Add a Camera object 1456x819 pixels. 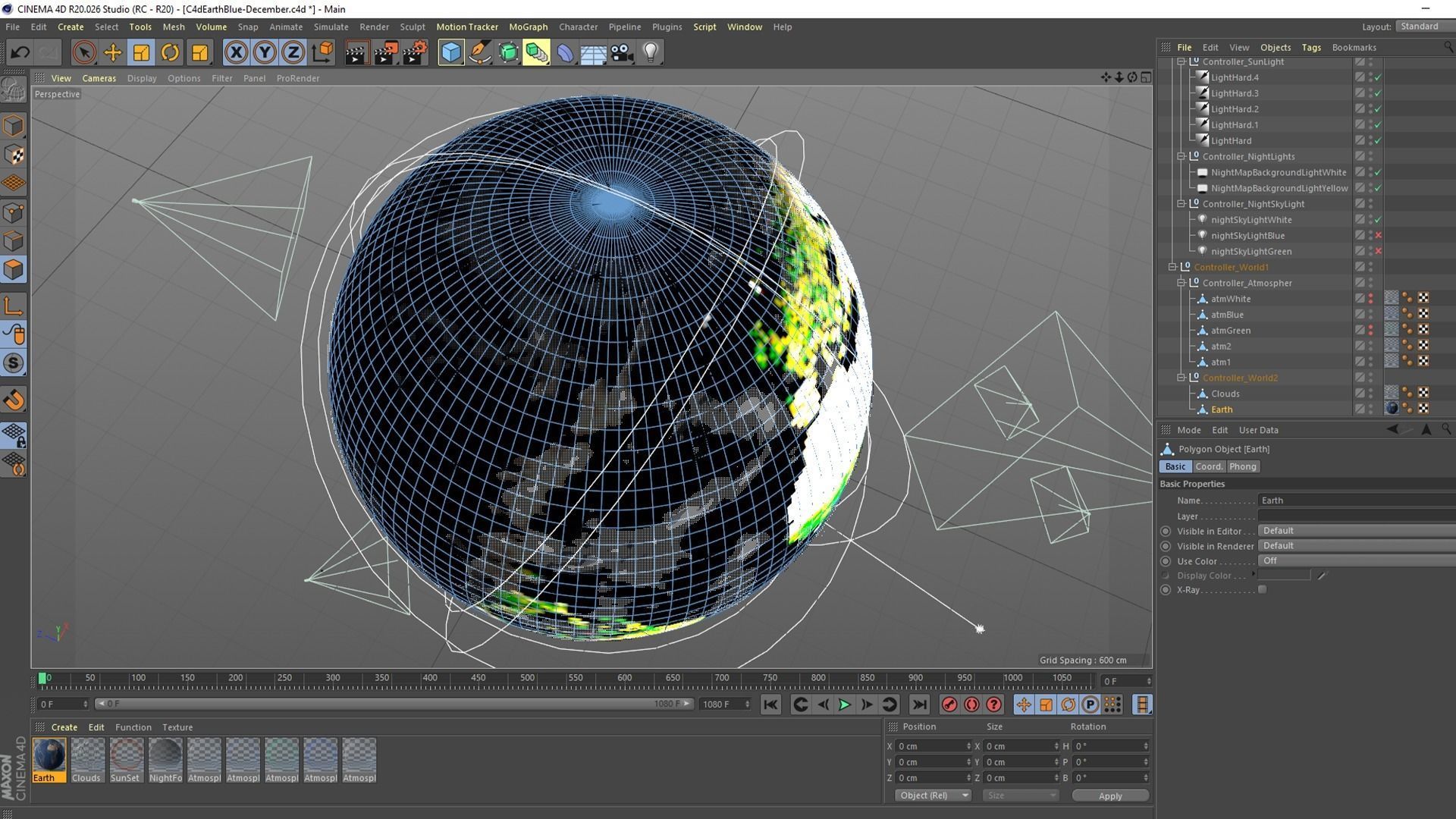point(622,52)
